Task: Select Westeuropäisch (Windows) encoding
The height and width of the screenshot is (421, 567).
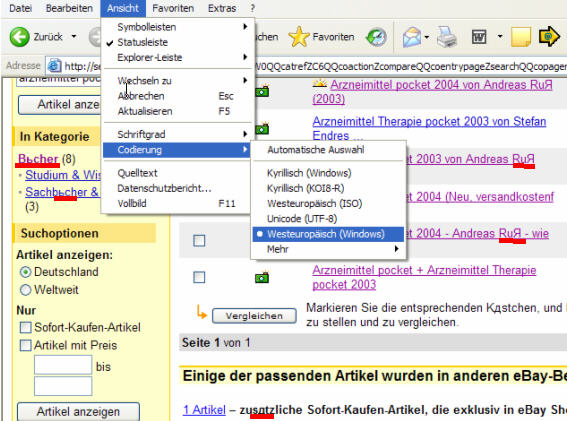Action: (328, 234)
